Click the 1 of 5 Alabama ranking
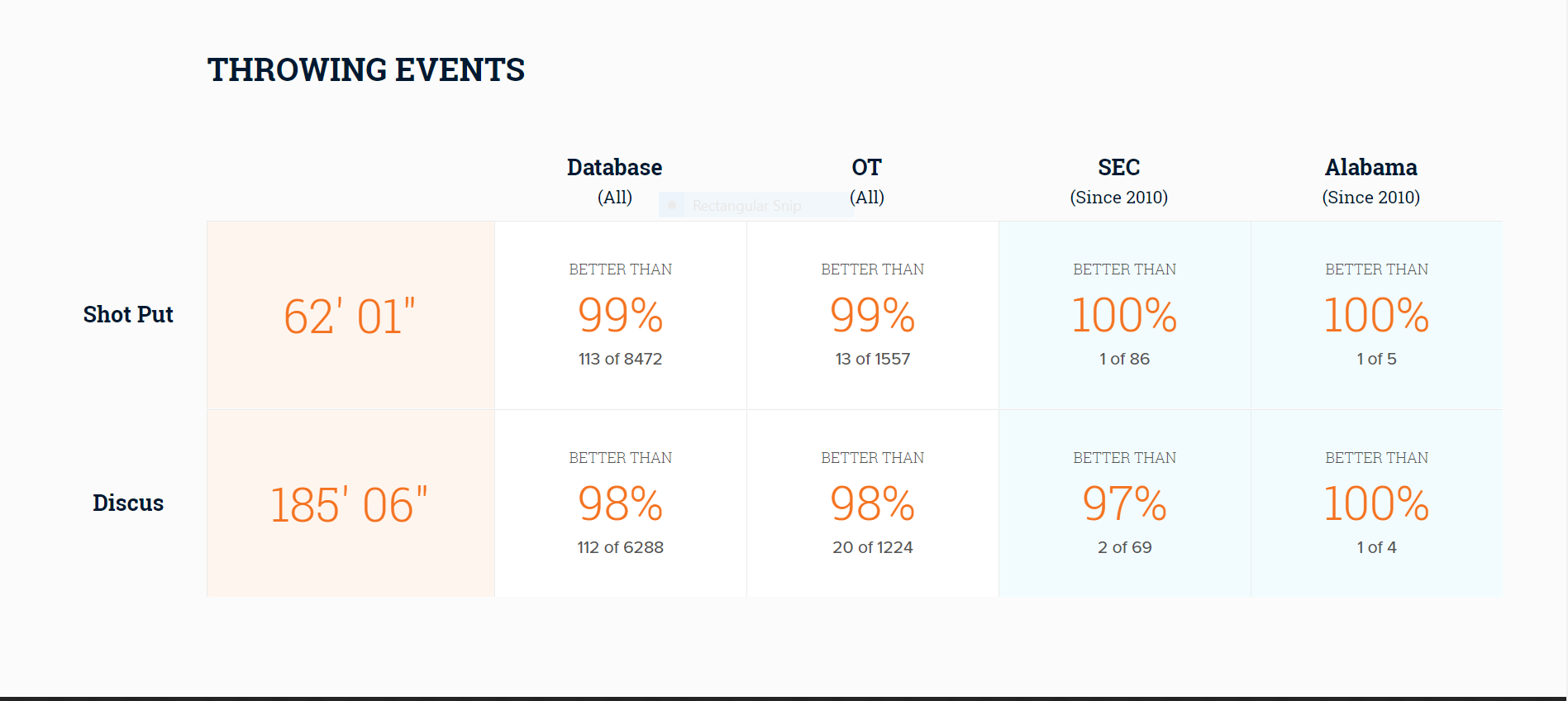The height and width of the screenshot is (701, 1568). pos(1377,359)
